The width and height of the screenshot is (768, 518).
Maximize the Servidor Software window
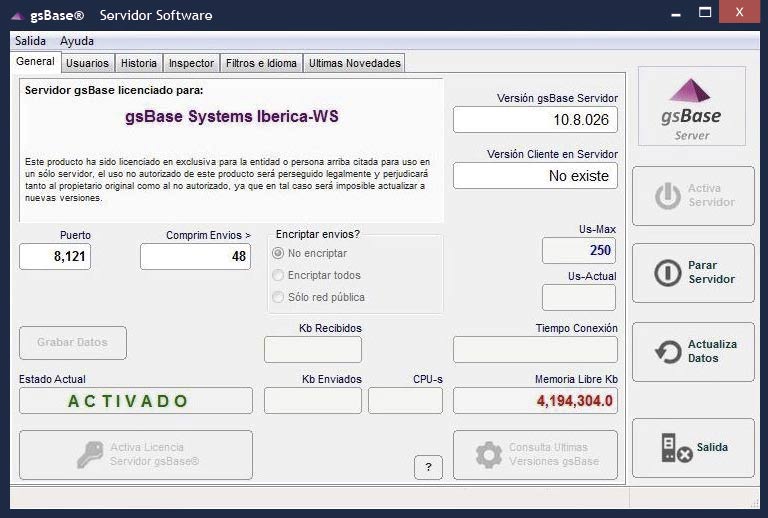pos(705,13)
